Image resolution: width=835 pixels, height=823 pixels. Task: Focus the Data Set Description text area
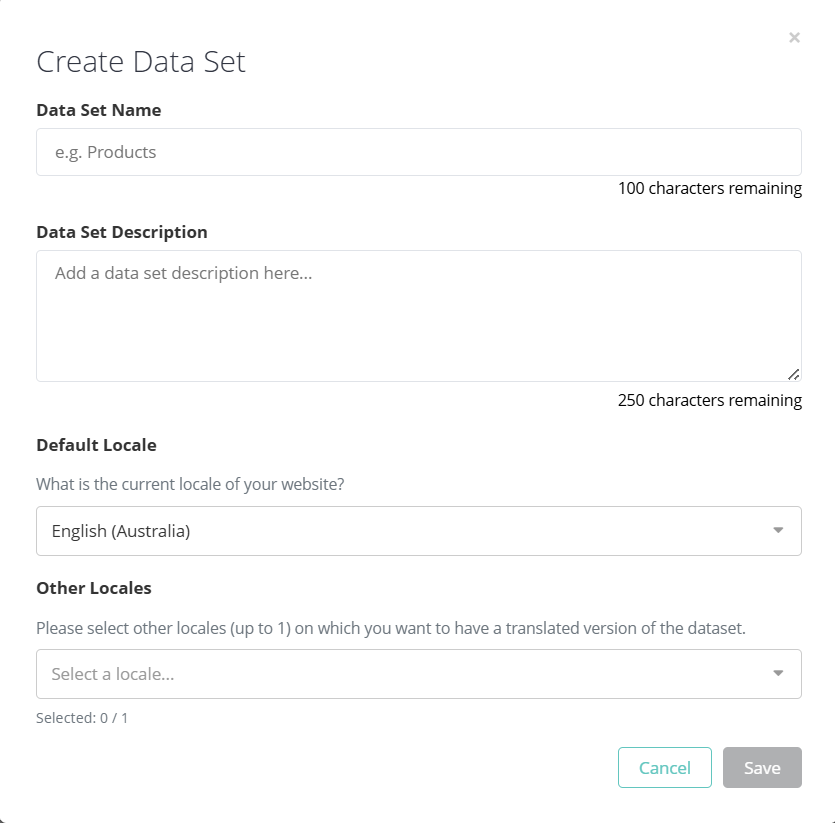pos(418,315)
